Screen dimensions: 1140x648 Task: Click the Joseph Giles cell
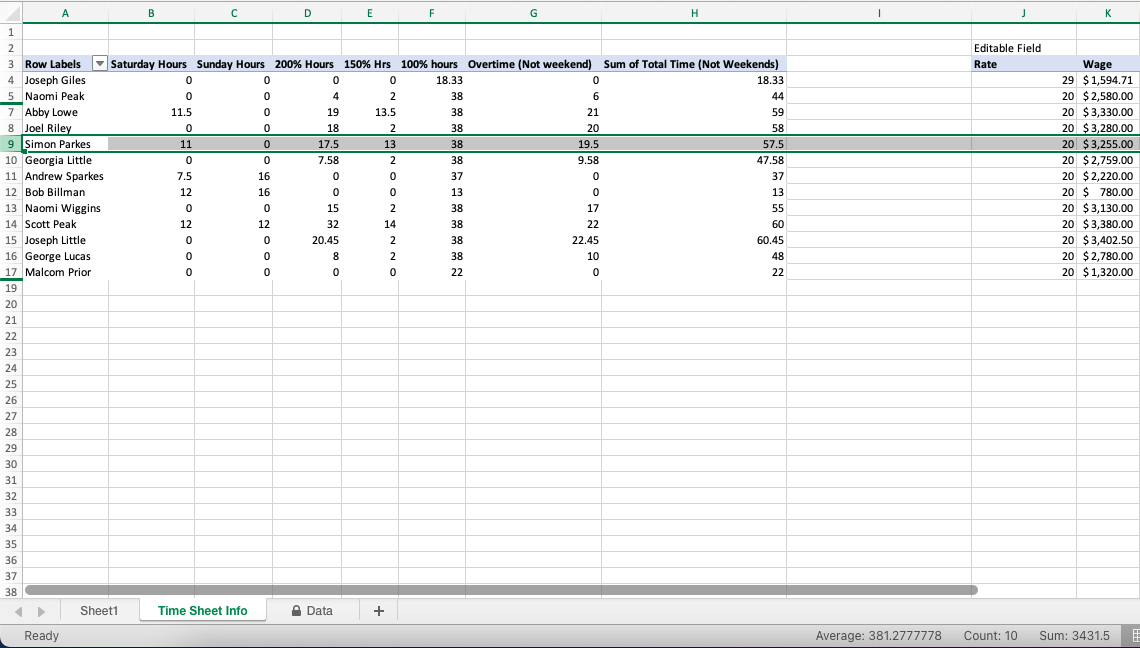(x=65, y=80)
